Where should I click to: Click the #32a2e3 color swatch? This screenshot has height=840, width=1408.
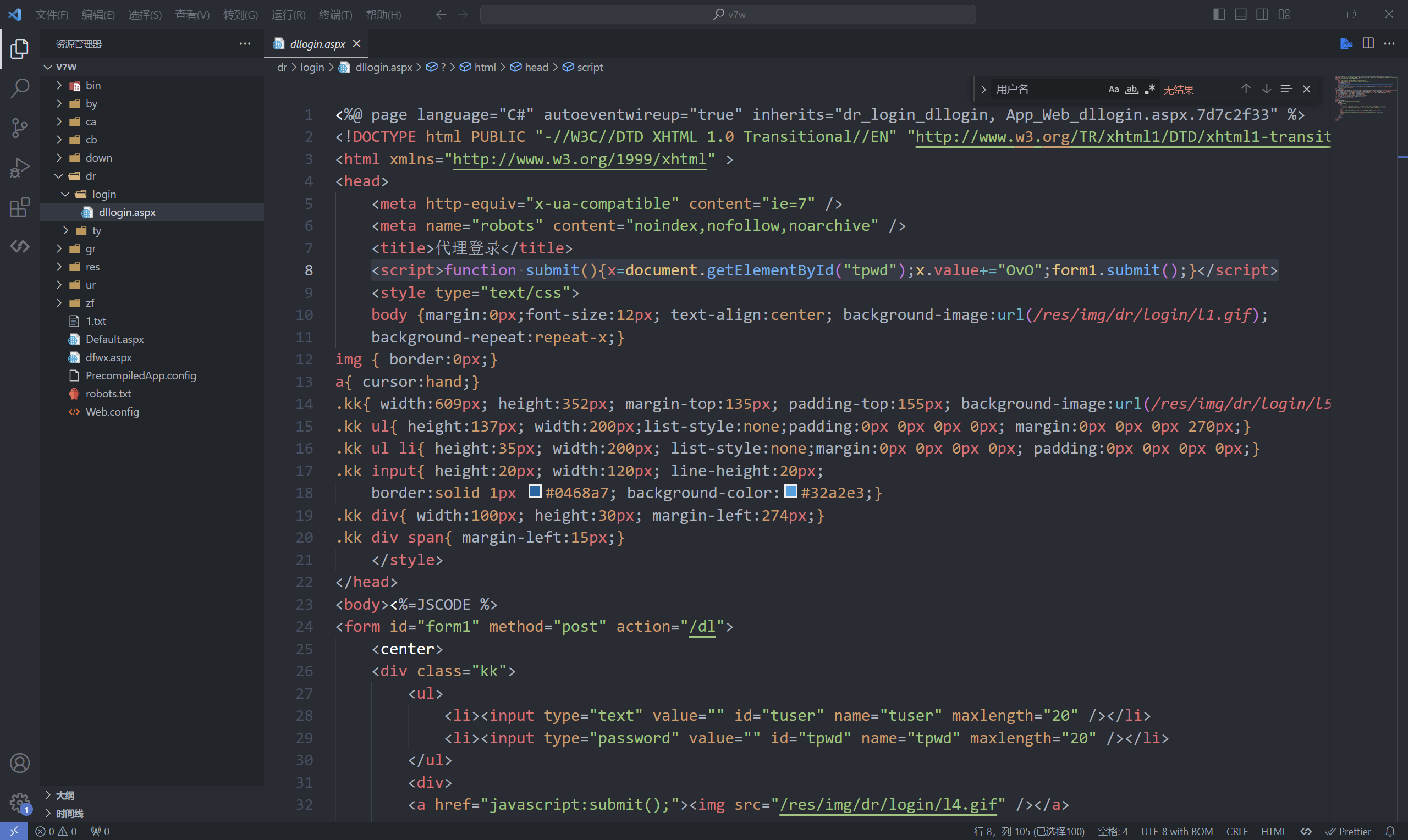791,491
